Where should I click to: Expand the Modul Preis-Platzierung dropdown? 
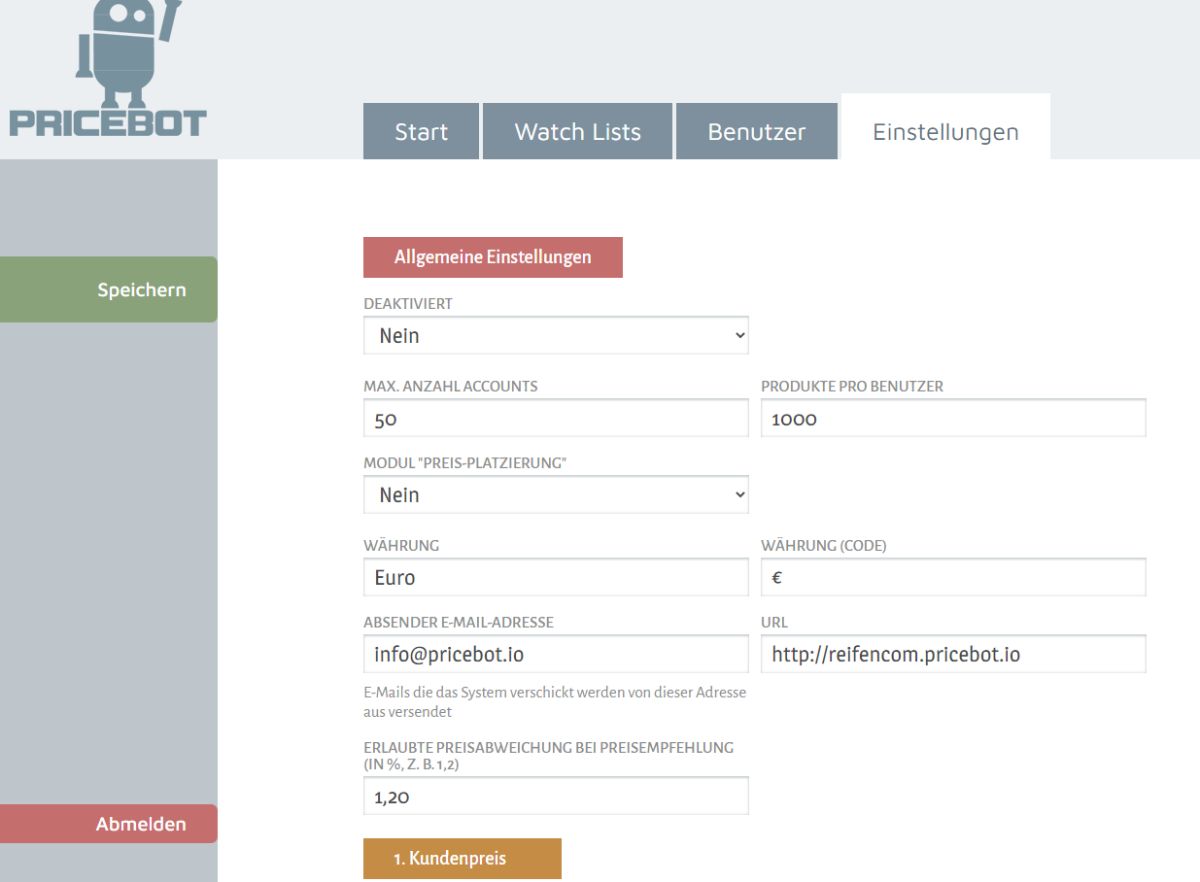(x=555, y=495)
